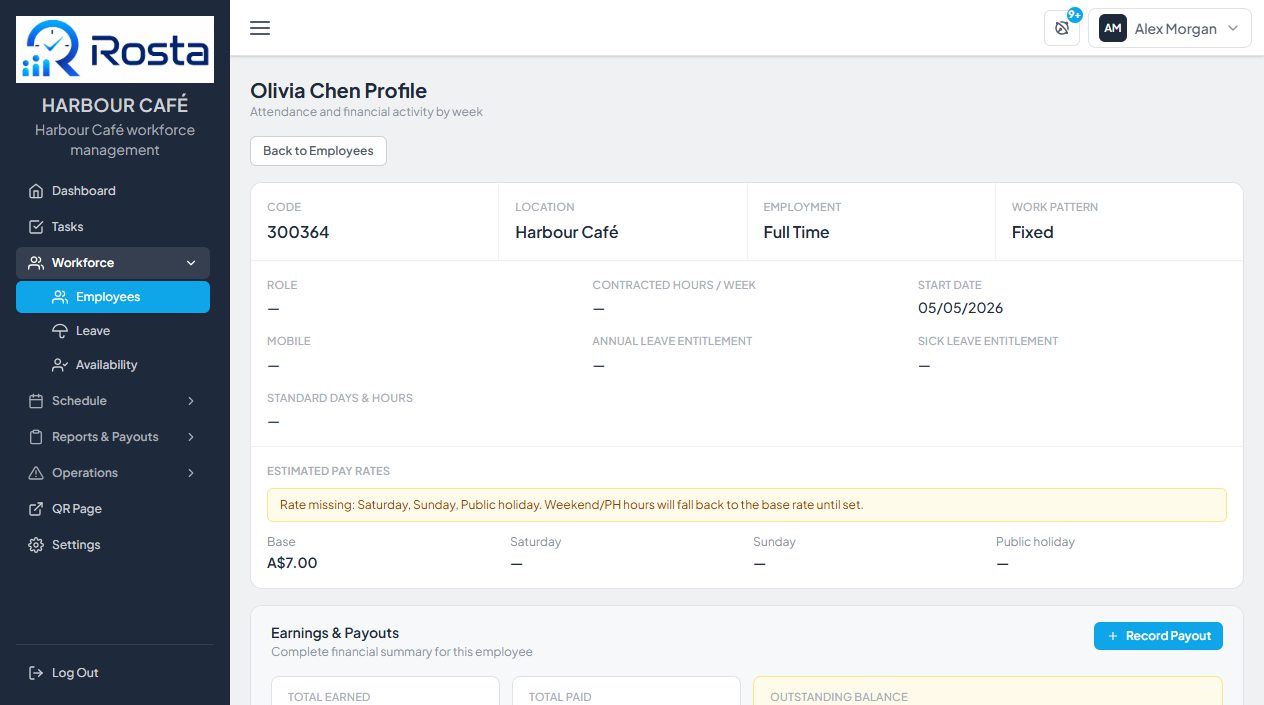The width and height of the screenshot is (1264, 705).
Task: Click the Leave umbrella icon
Action: [60, 331]
